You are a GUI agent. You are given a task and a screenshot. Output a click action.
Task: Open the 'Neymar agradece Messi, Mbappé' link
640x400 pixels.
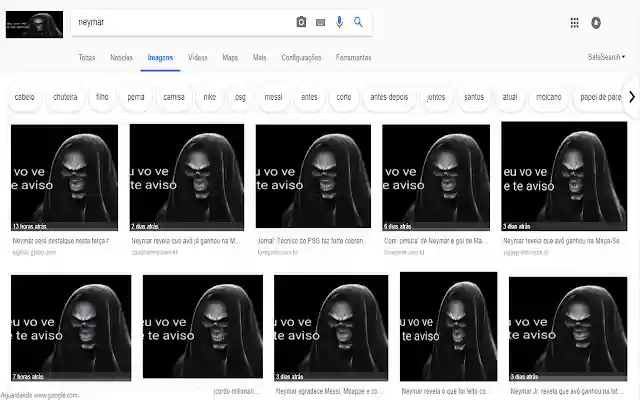(x=329, y=391)
